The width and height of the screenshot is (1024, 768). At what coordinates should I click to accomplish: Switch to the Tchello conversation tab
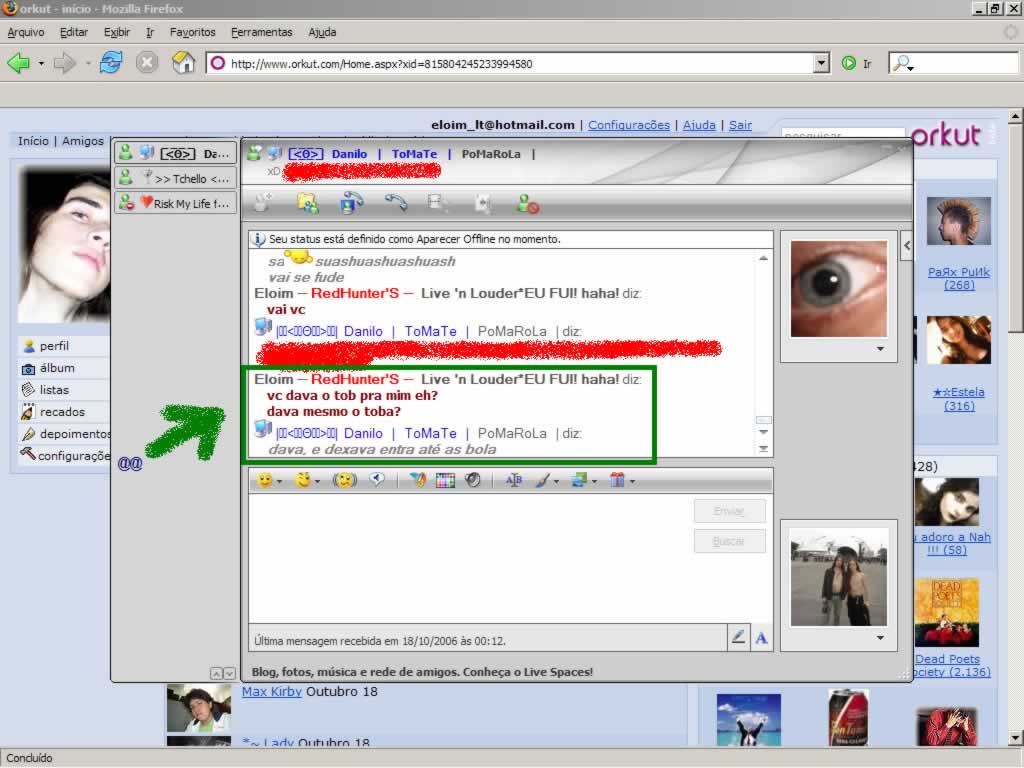pyautogui.click(x=176, y=178)
